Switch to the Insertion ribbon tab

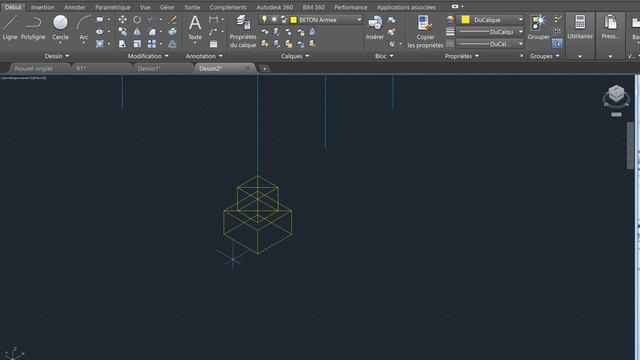point(42,7)
